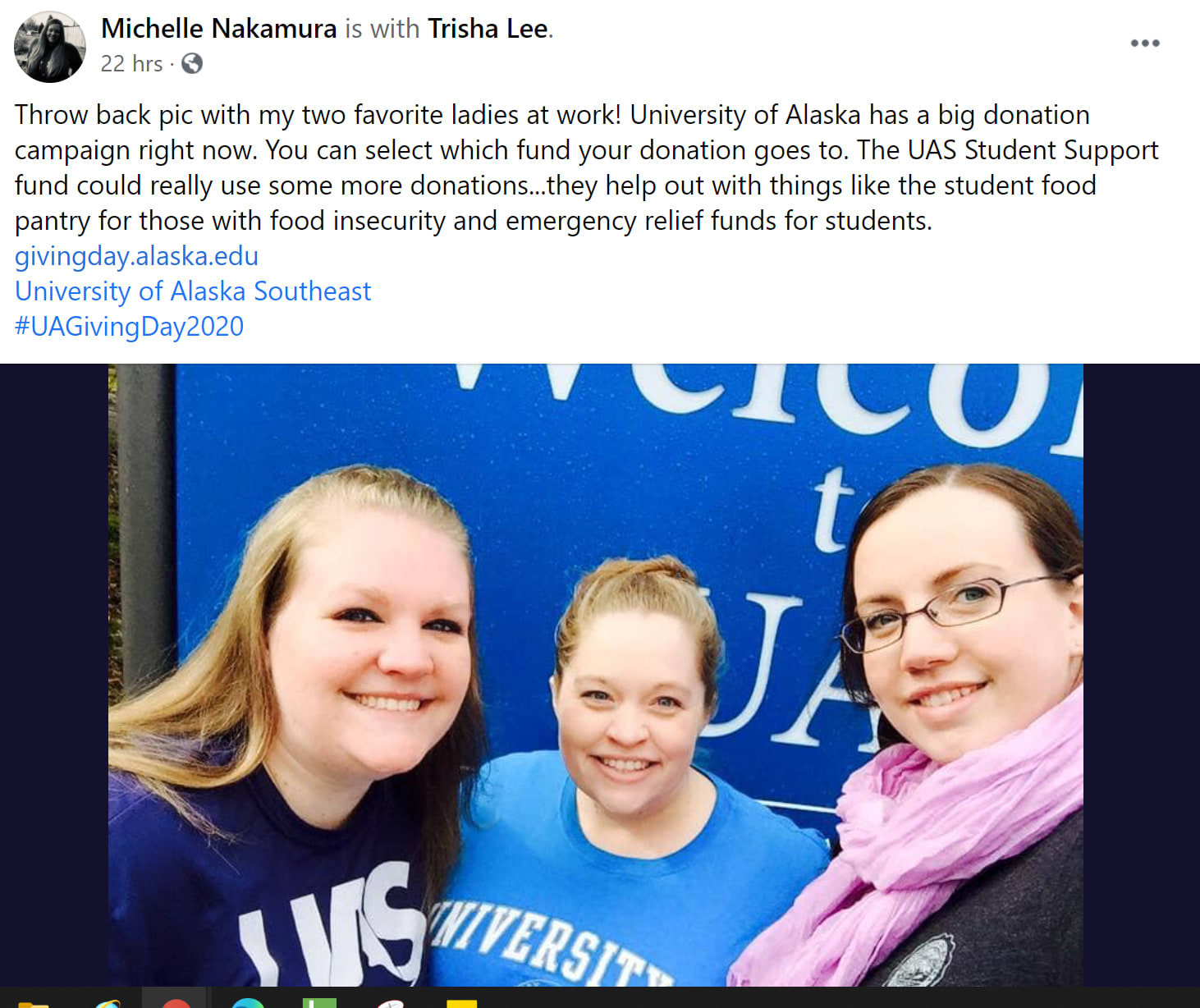
Task: Click the #UAGivingDay2020 hashtag
Action: pyautogui.click(x=129, y=327)
